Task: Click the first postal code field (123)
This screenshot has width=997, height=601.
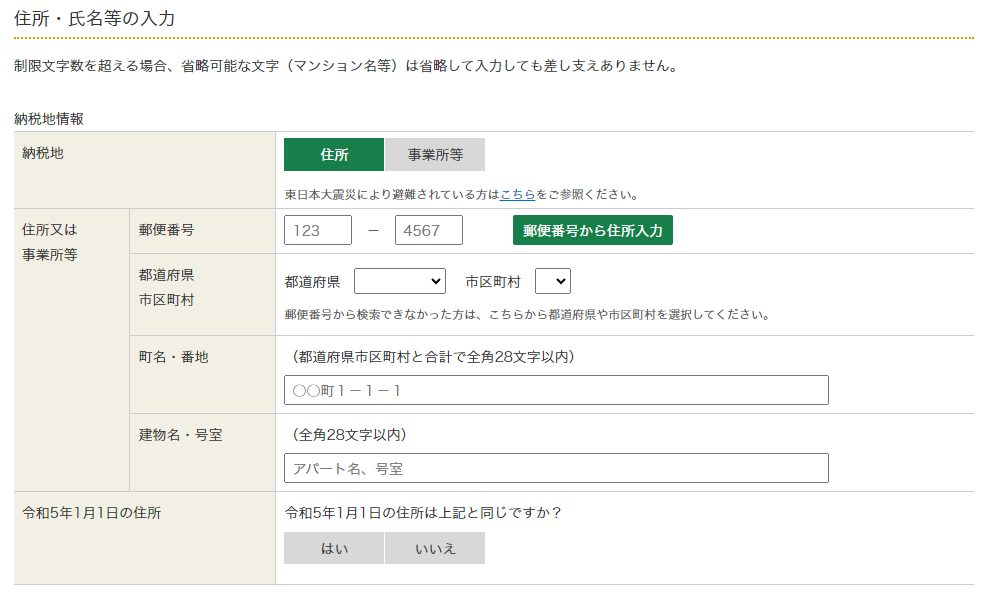Action: 318,230
